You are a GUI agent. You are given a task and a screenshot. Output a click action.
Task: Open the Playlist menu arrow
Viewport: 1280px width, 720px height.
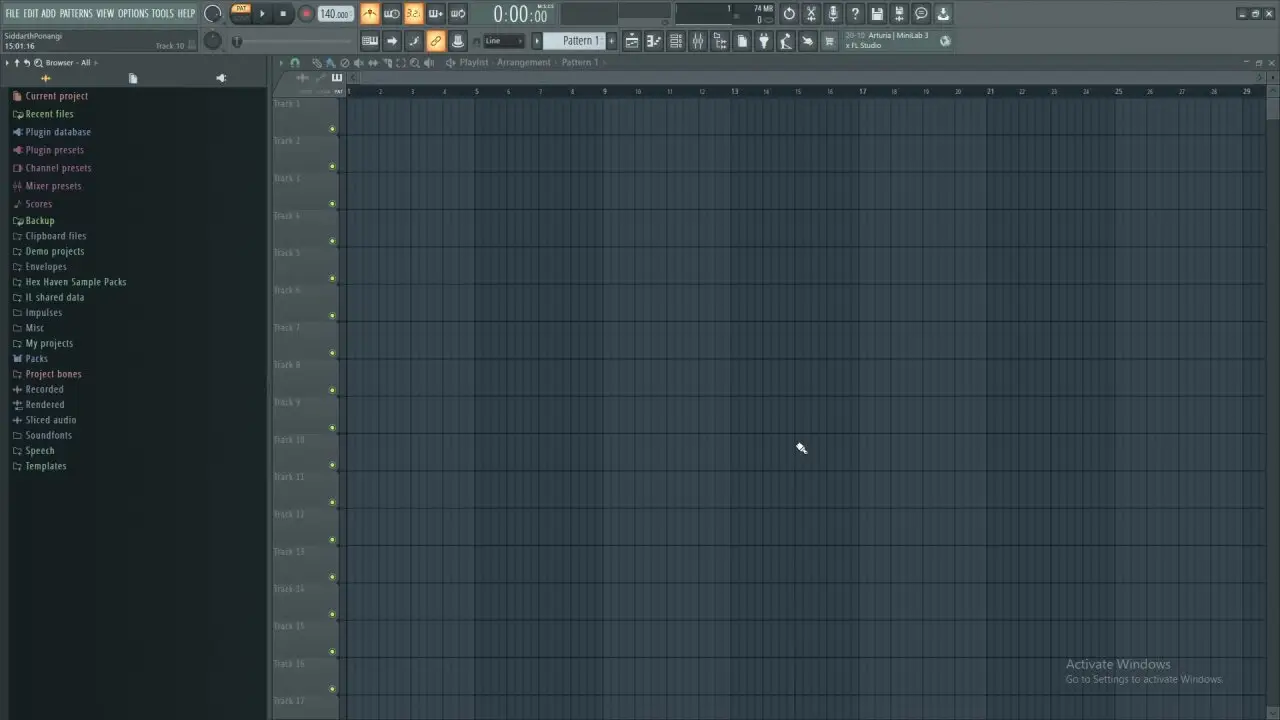pyautogui.click(x=281, y=63)
